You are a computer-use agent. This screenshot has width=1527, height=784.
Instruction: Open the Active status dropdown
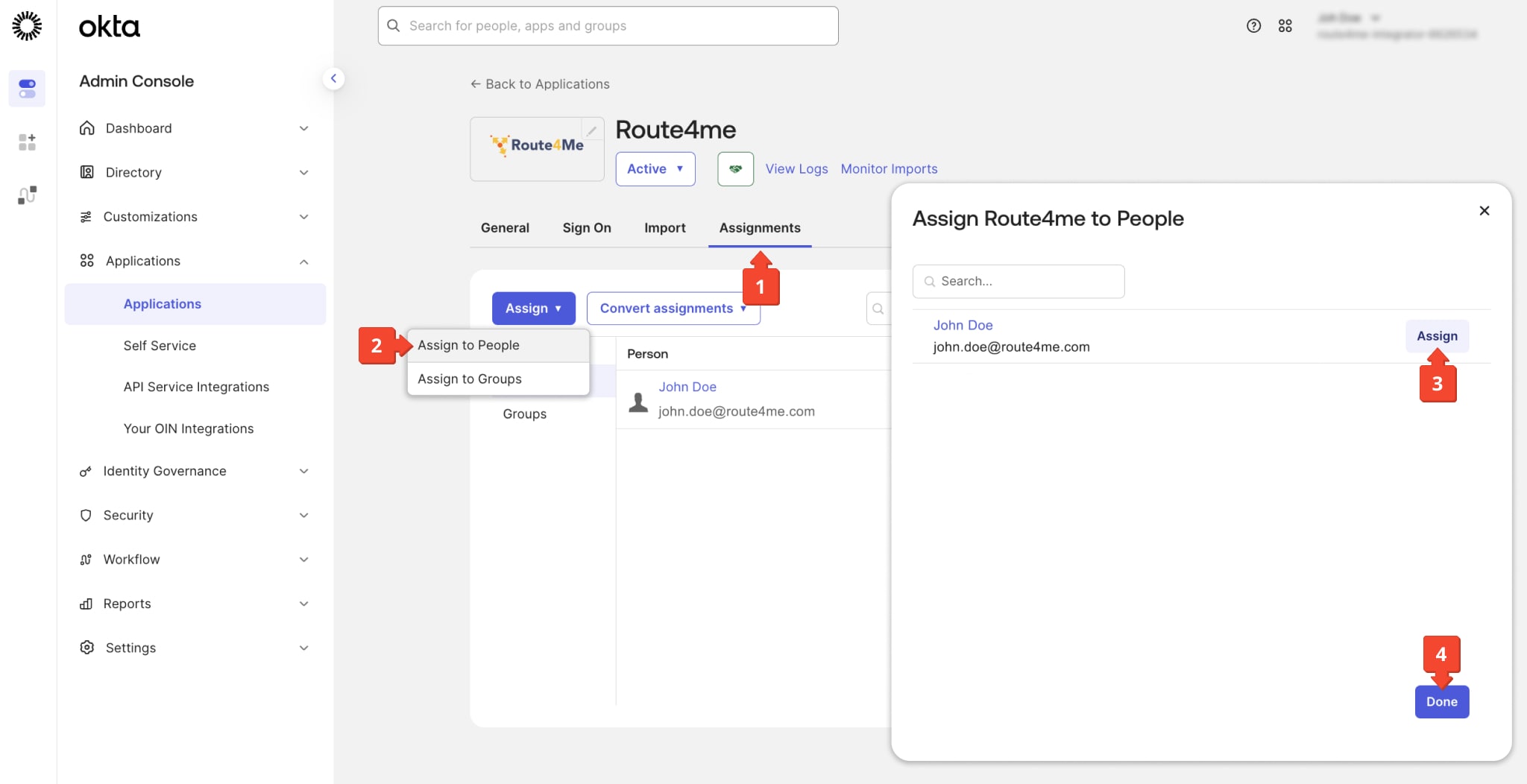click(655, 169)
